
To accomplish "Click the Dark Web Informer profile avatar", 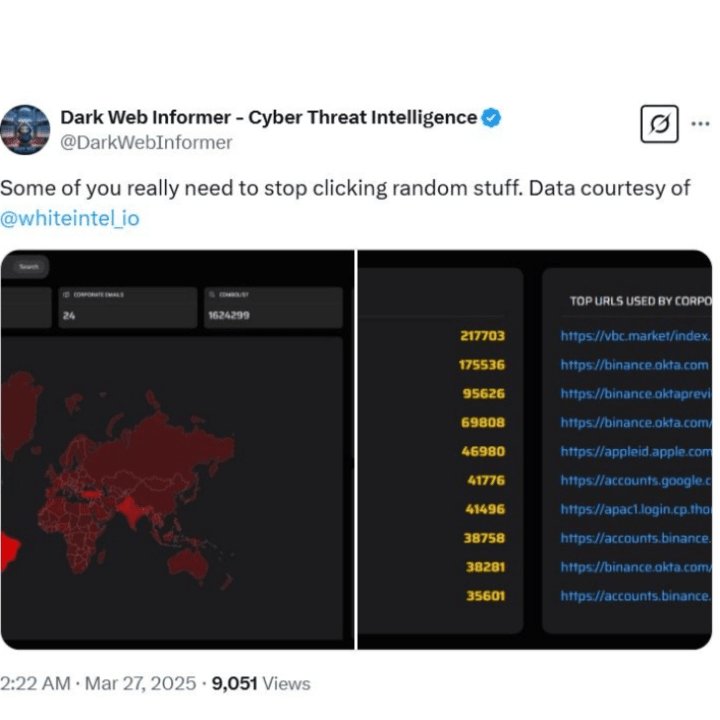I will click(x=26, y=129).
